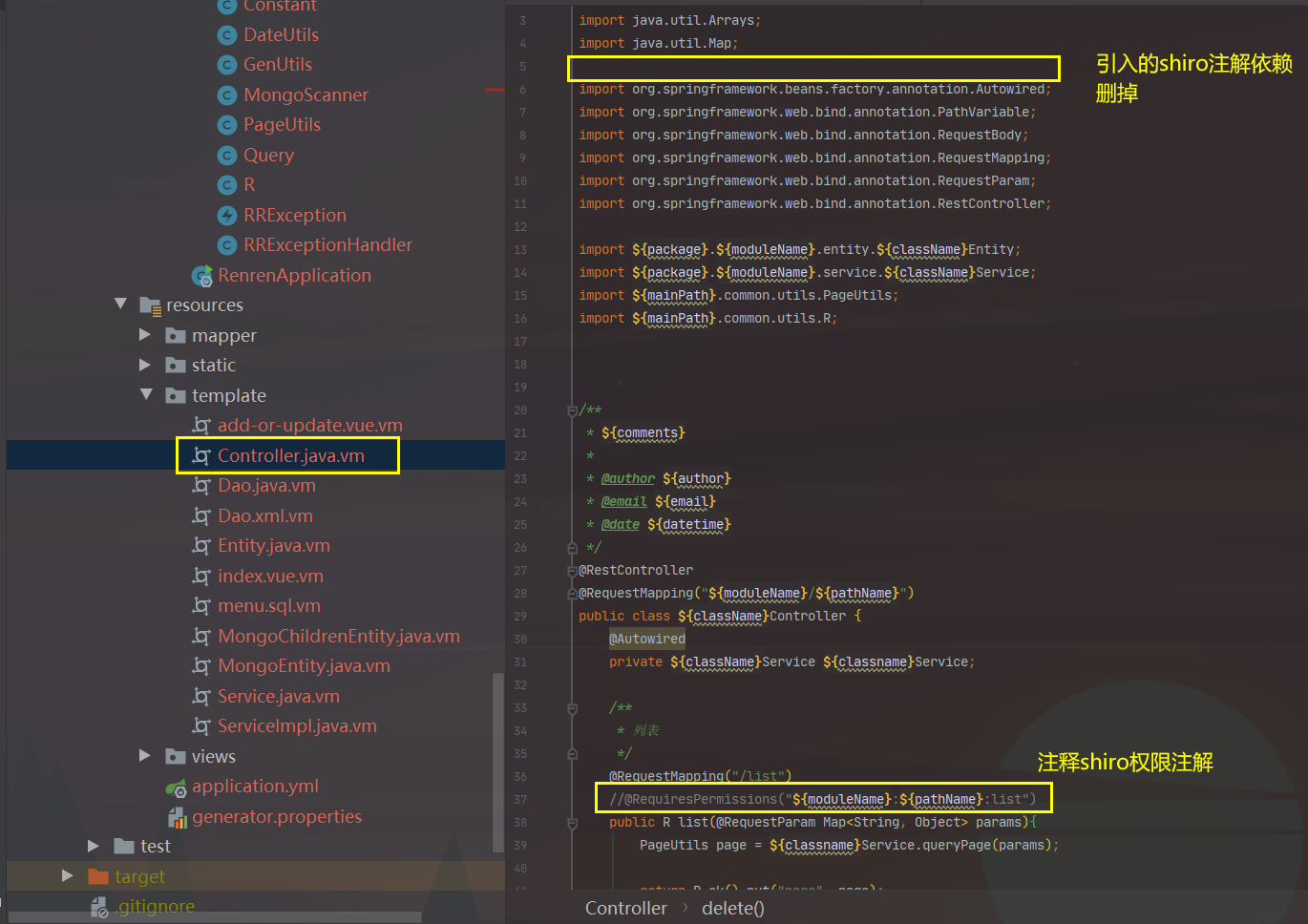Click the application.yml Spring config icon

click(x=176, y=787)
